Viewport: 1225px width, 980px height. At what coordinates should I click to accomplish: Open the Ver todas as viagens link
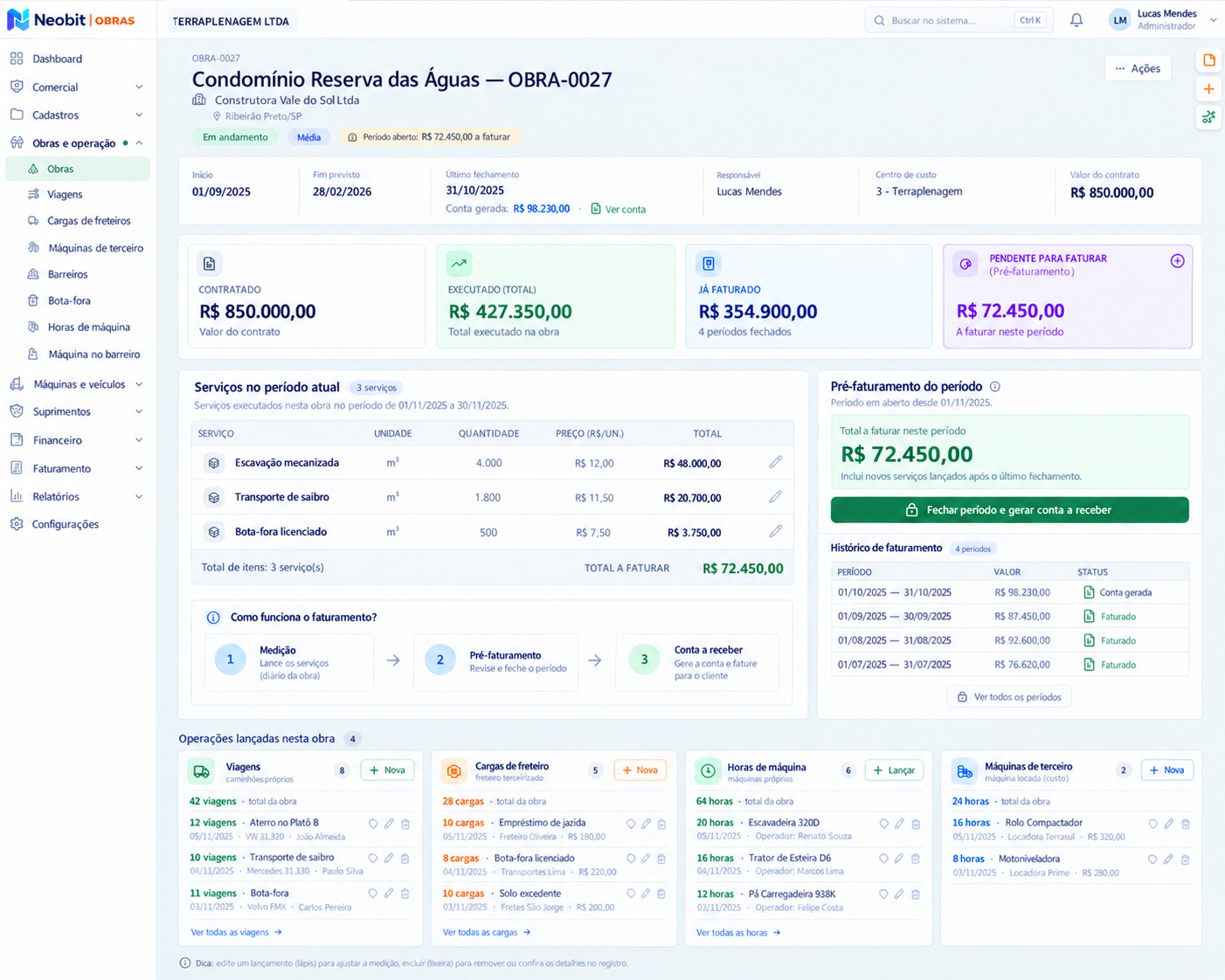[236, 932]
